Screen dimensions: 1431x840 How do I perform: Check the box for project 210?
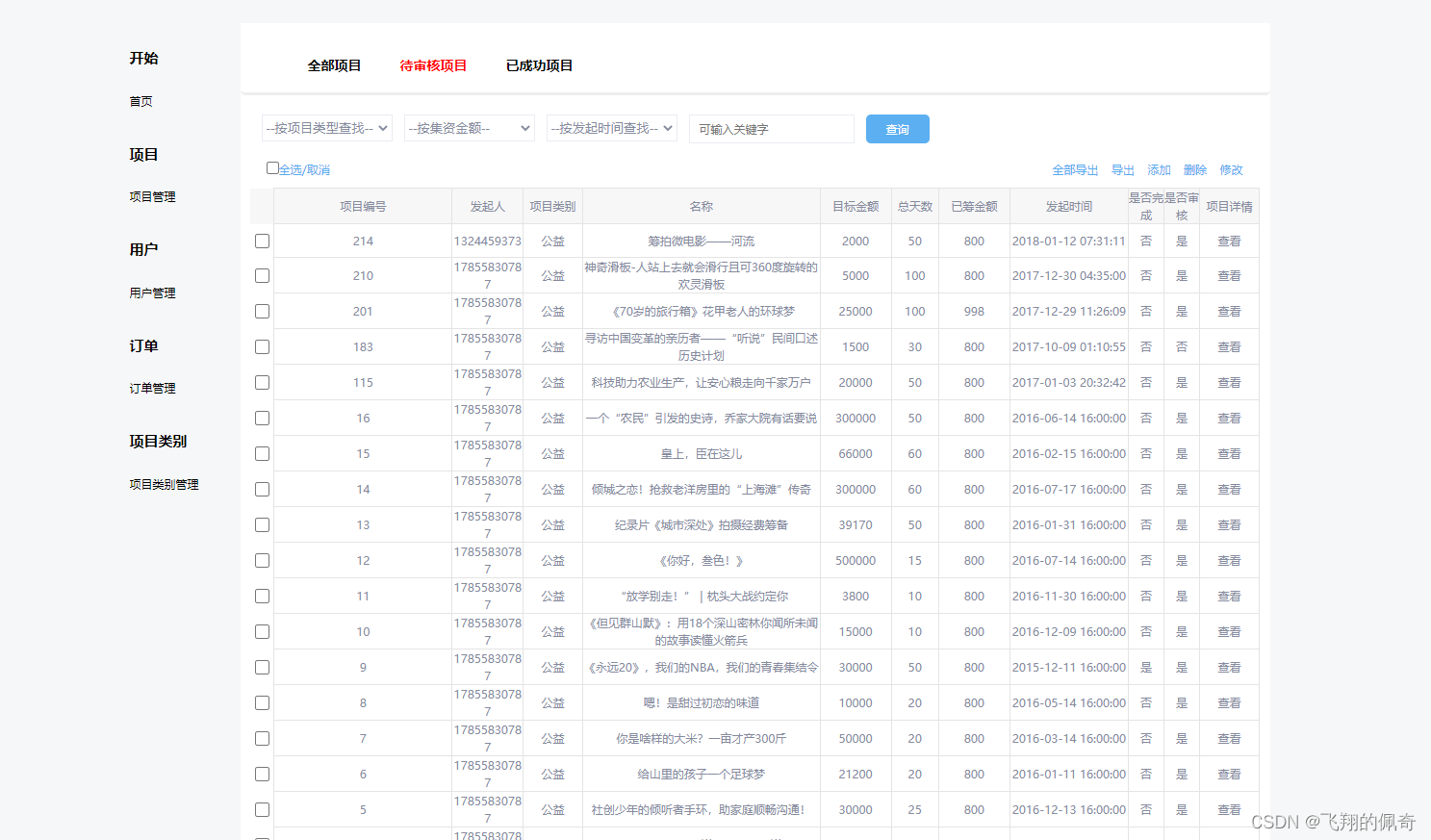point(262,275)
